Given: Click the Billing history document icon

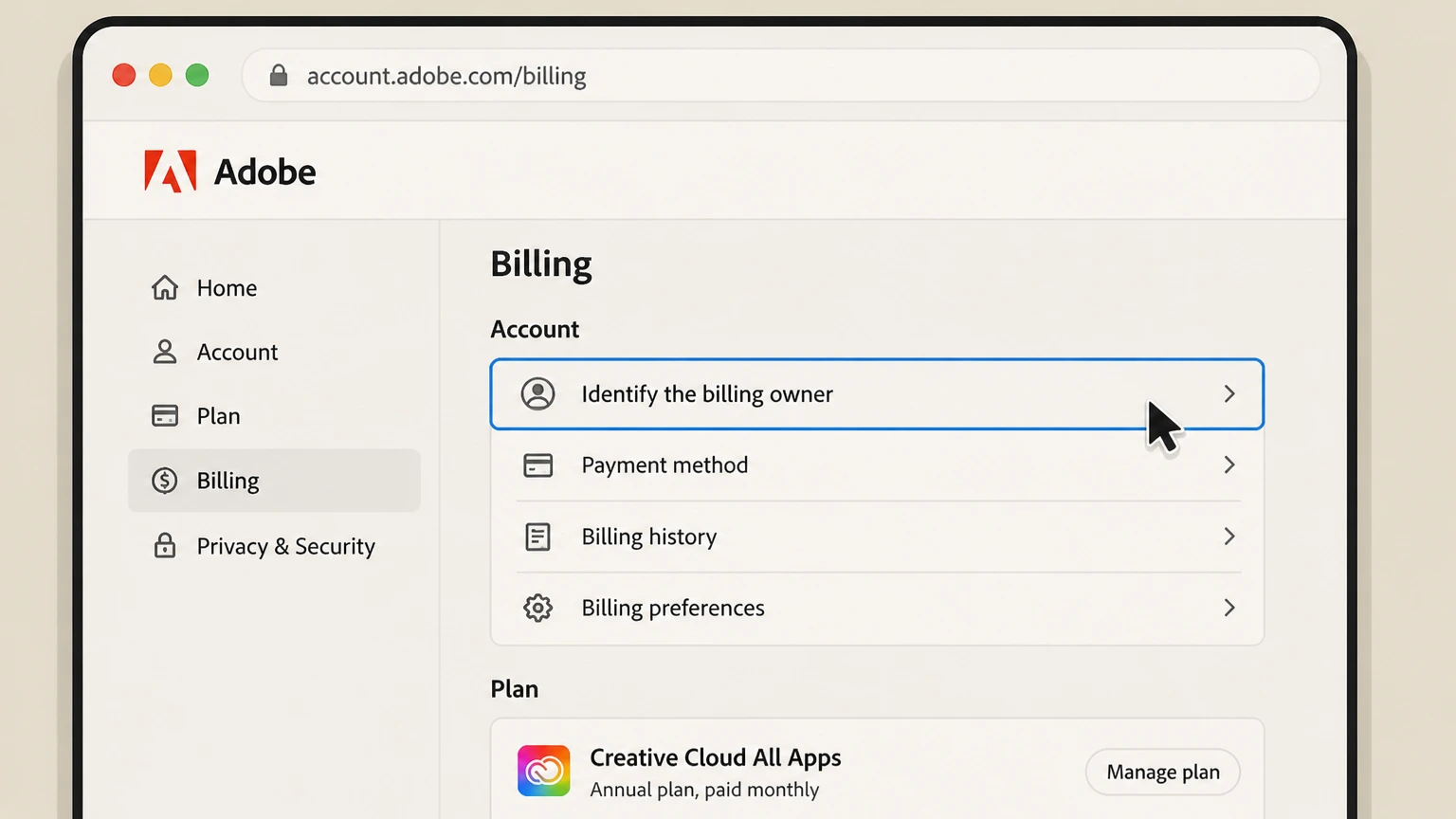Looking at the screenshot, I should (x=537, y=537).
